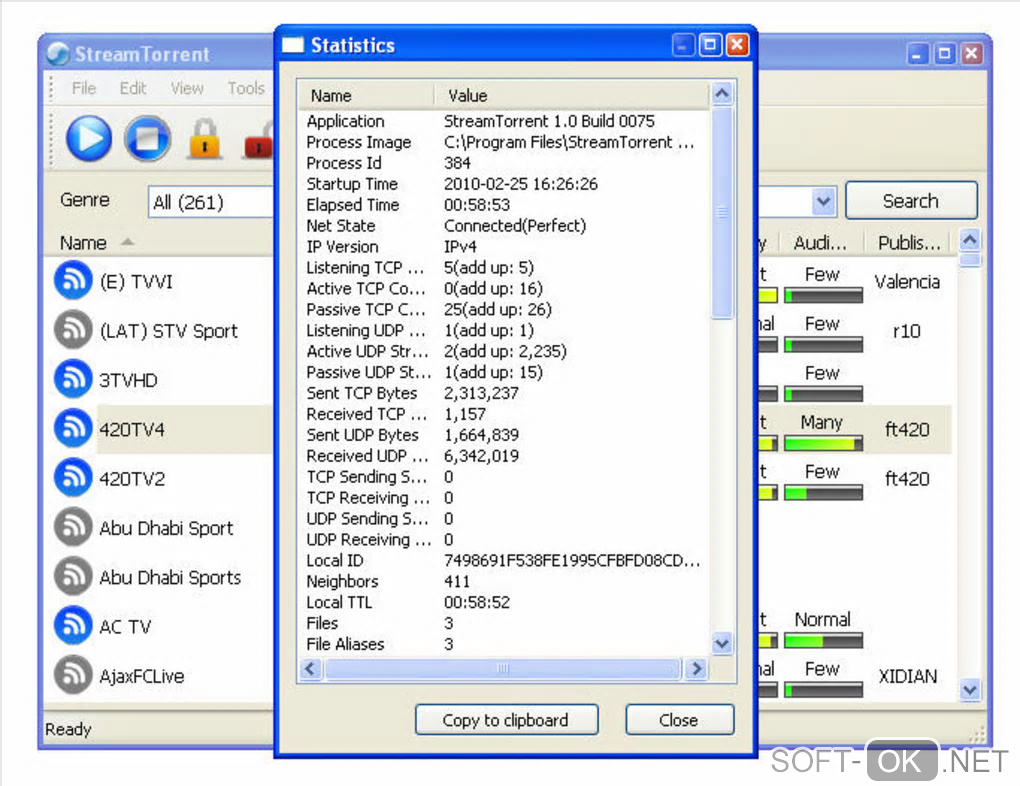
Task: Click the Connected(Perfect) value
Action: pyautogui.click(x=515, y=226)
